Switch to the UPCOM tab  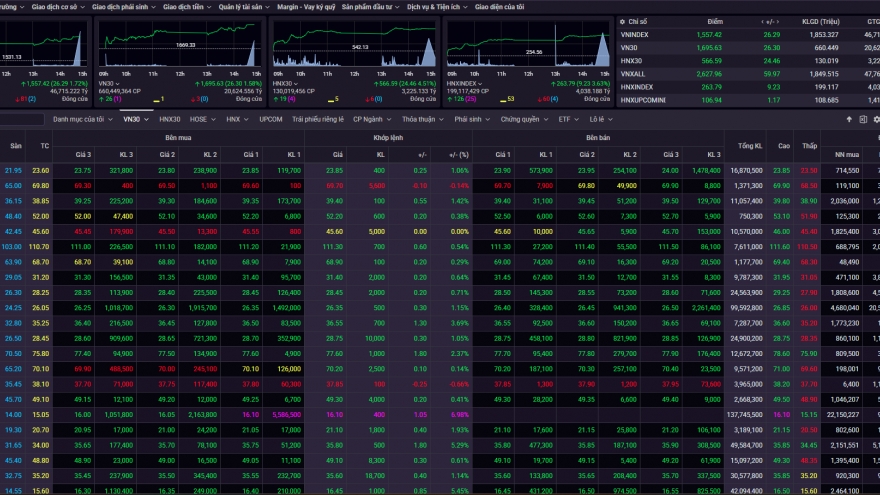point(270,119)
